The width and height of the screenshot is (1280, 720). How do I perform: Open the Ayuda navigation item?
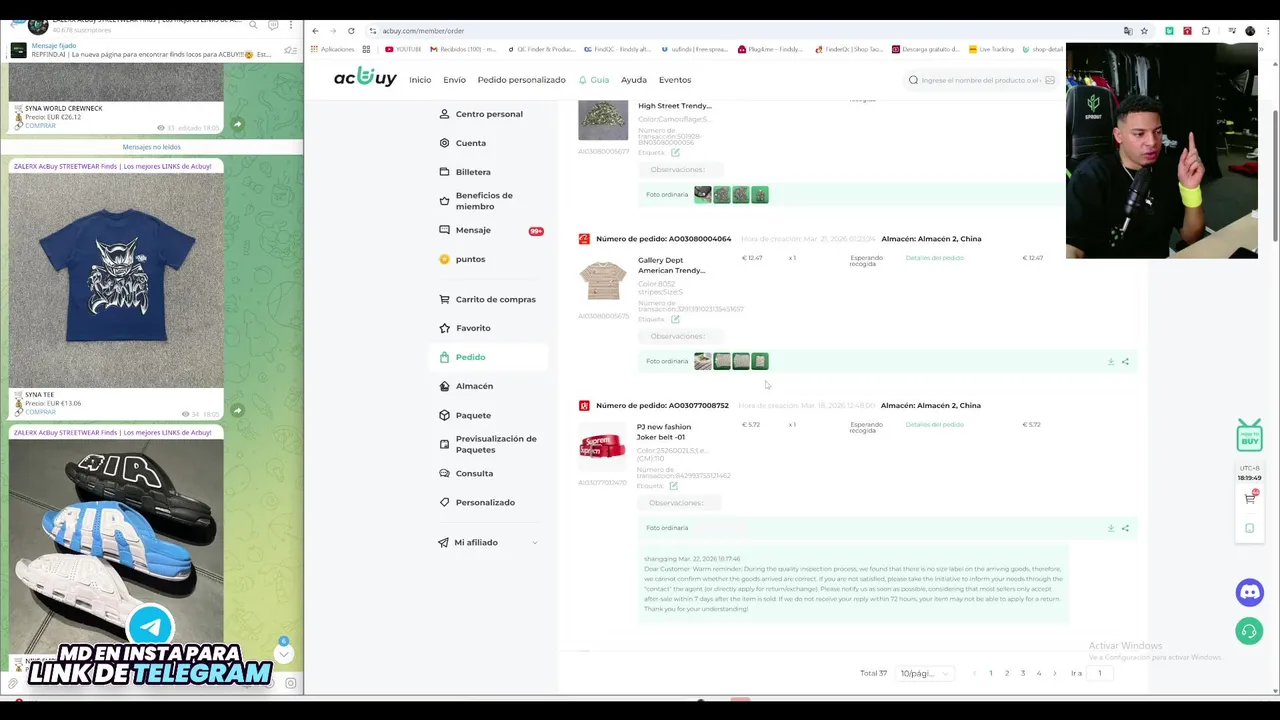point(633,80)
